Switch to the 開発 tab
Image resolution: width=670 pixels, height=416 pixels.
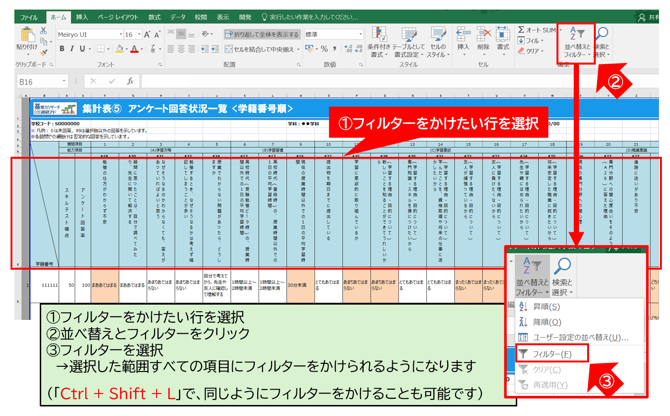(x=245, y=17)
